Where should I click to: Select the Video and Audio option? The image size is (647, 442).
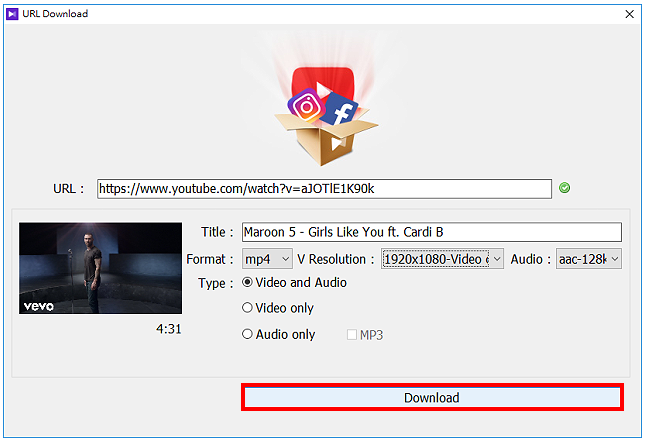(x=295, y=282)
